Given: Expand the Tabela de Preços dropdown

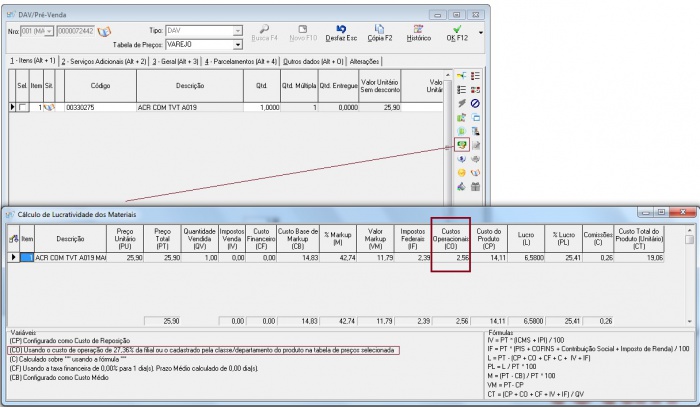Looking at the screenshot, I should 238,45.
